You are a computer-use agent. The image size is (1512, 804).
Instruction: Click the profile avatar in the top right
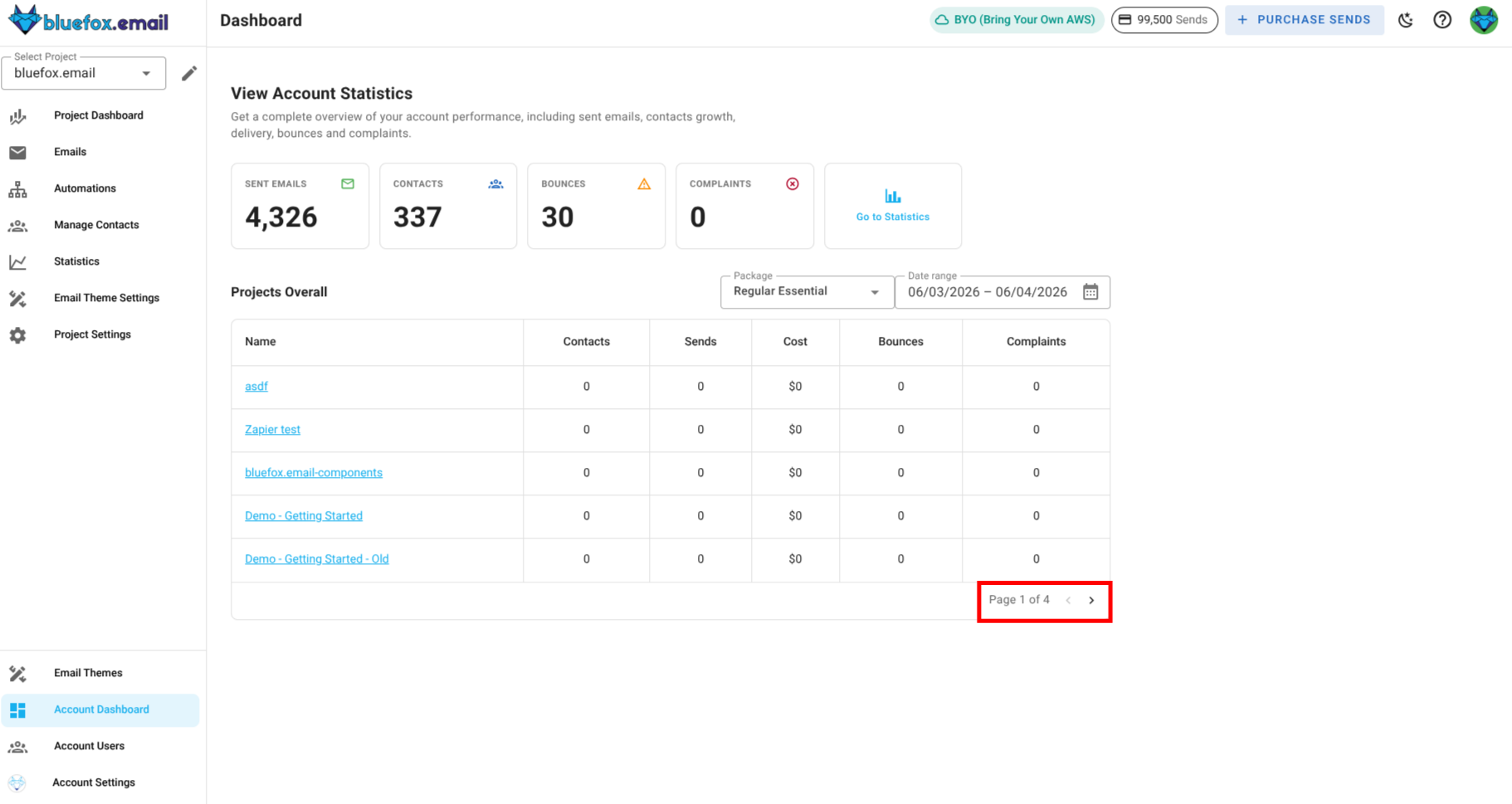click(1483, 19)
